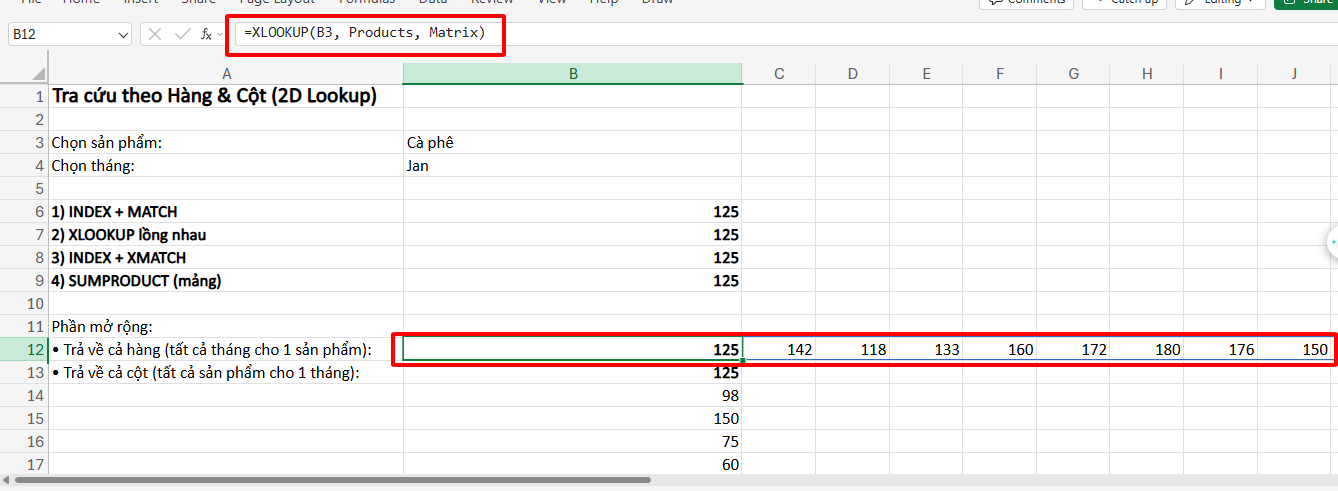The image size is (1338, 491).
Task: Click the 125 value in row 13
Action: click(573, 373)
